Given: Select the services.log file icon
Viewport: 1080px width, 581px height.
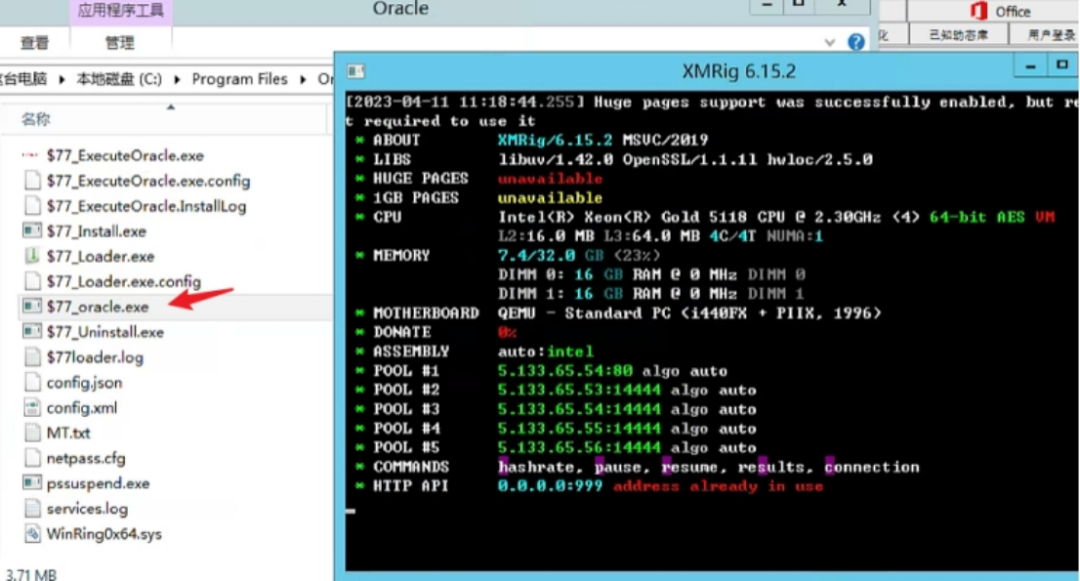Looking at the screenshot, I should click(32, 508).
